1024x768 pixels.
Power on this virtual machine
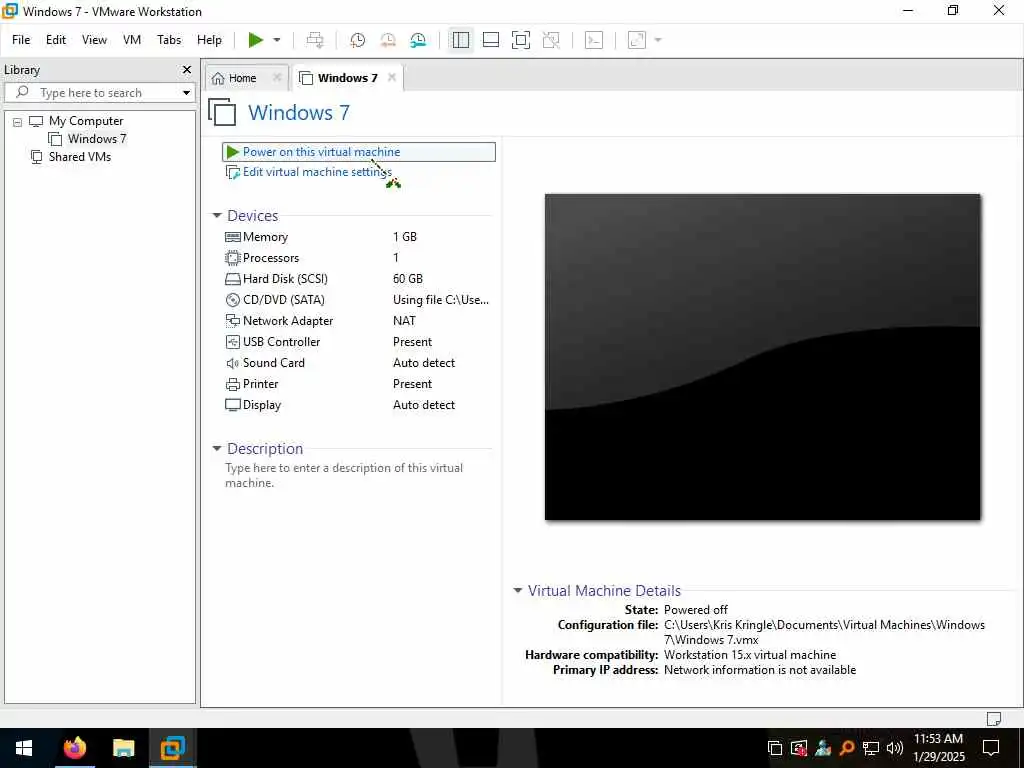pos(359,152)
